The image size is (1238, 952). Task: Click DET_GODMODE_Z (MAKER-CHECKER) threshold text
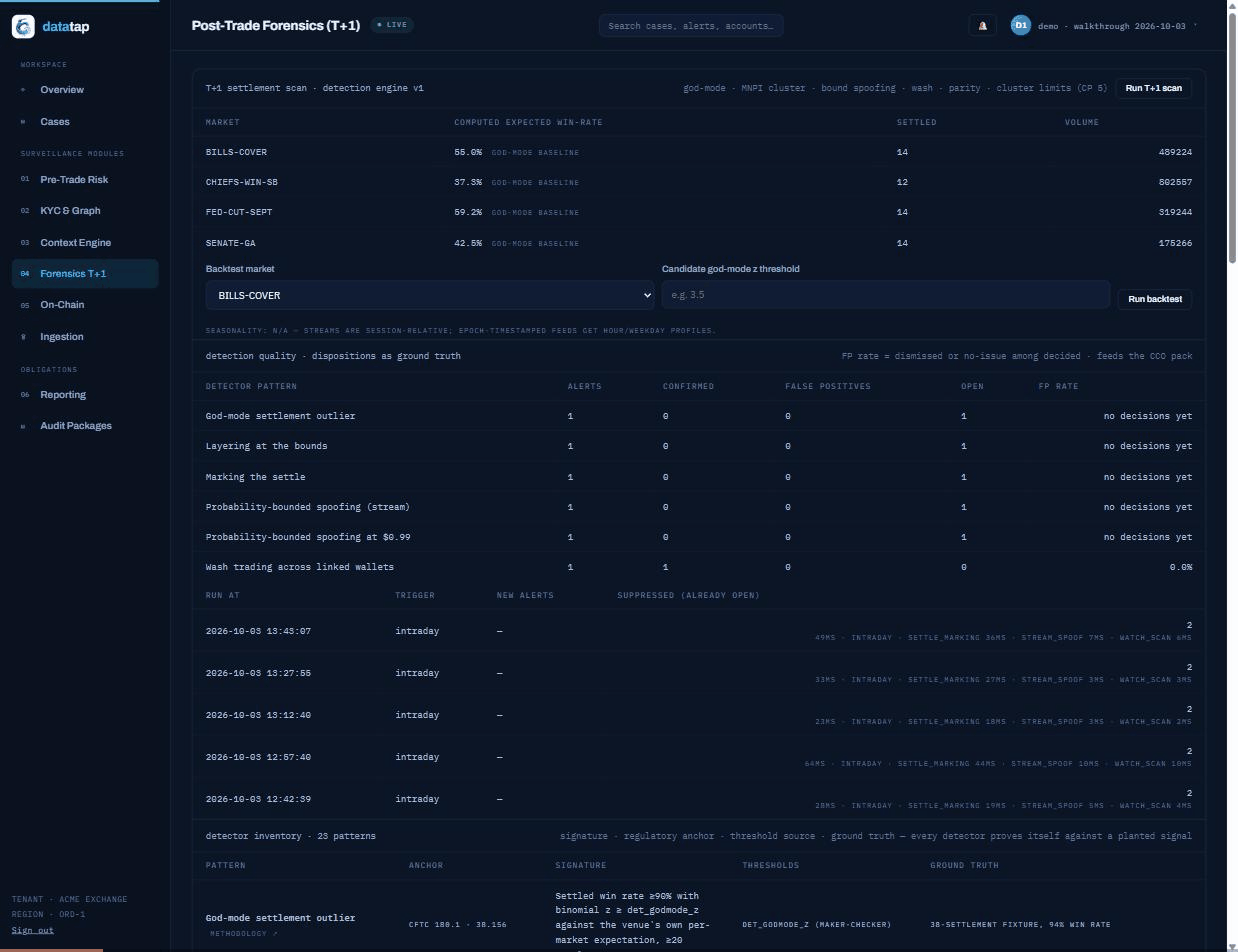(816, 925)
